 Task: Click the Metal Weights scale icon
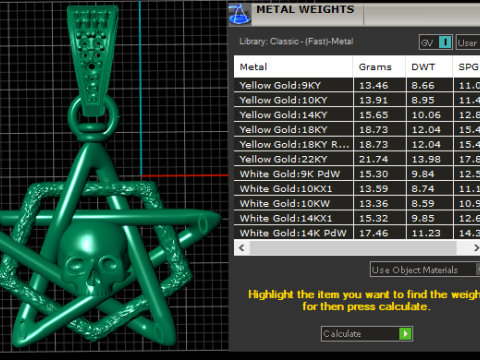[240, 14]
